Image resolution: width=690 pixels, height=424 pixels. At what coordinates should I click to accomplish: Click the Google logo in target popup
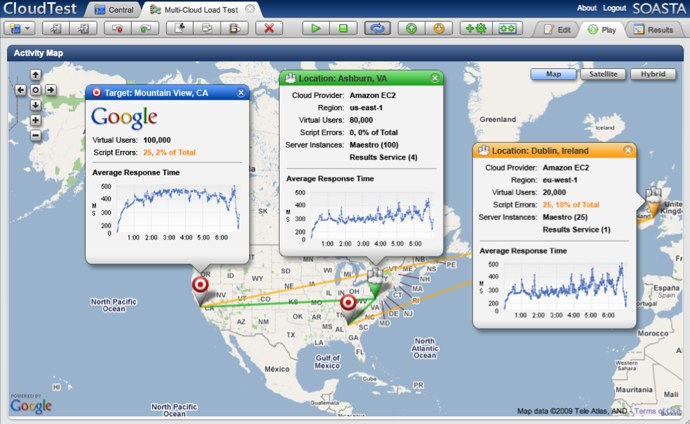(124, 118)
